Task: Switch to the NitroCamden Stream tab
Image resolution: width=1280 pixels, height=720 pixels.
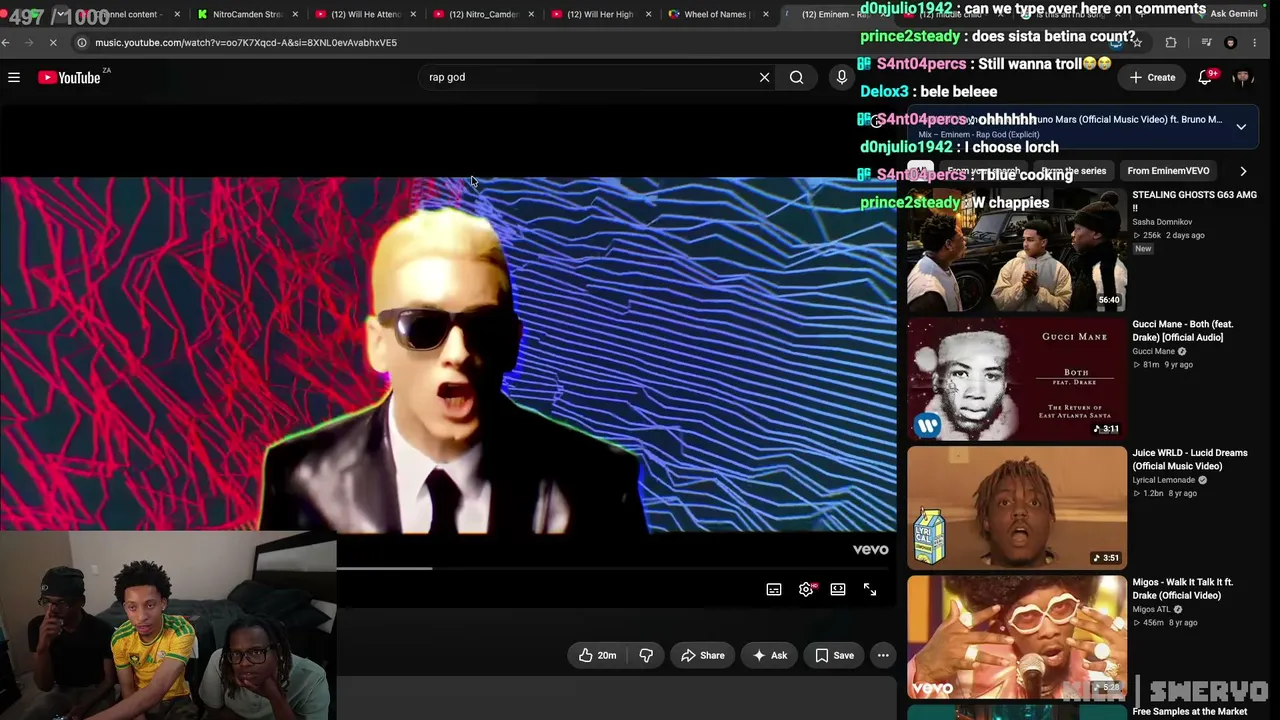Action: (246, 14)
